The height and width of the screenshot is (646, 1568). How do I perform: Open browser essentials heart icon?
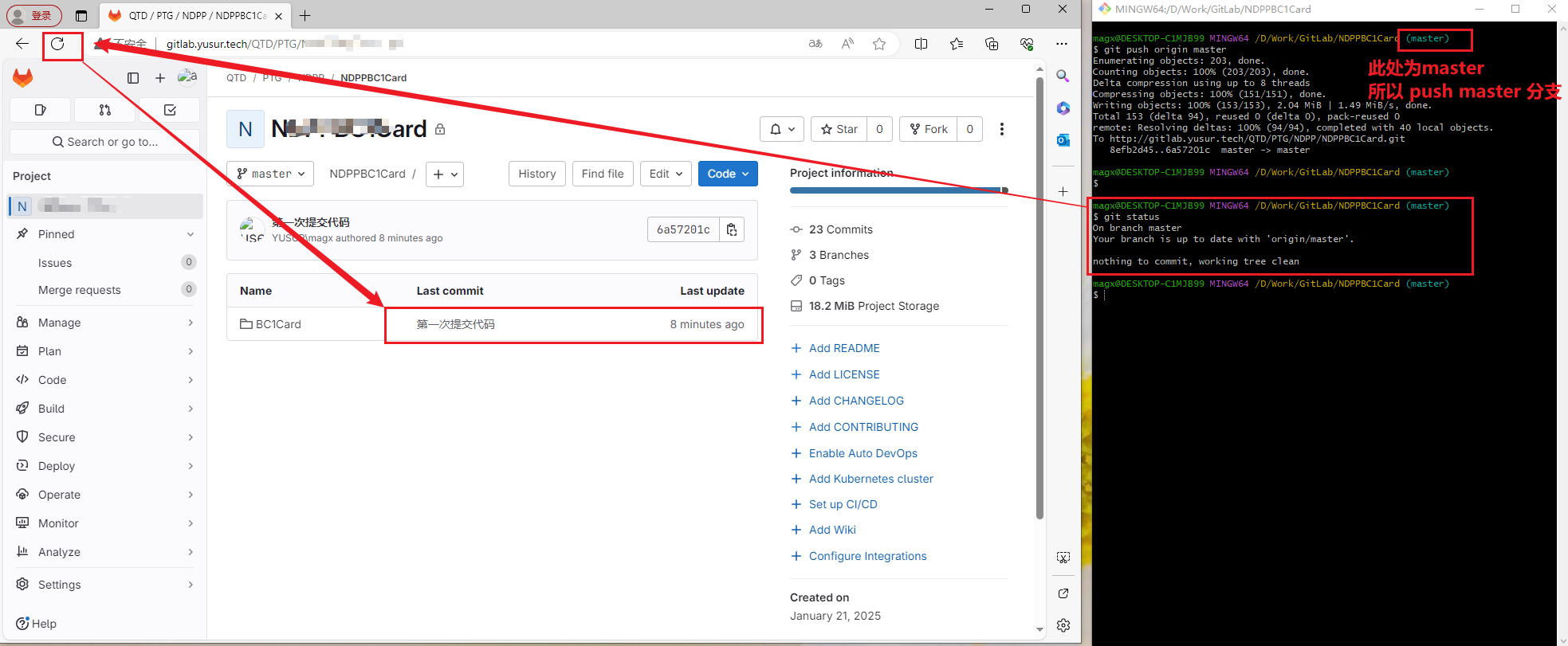click(x=1027, y=44)
